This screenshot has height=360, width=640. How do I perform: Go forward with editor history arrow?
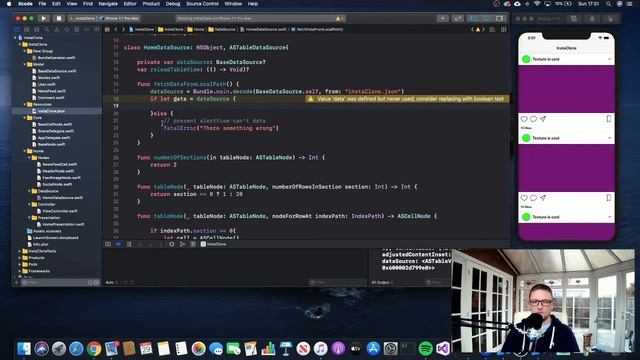coord(123,29)
